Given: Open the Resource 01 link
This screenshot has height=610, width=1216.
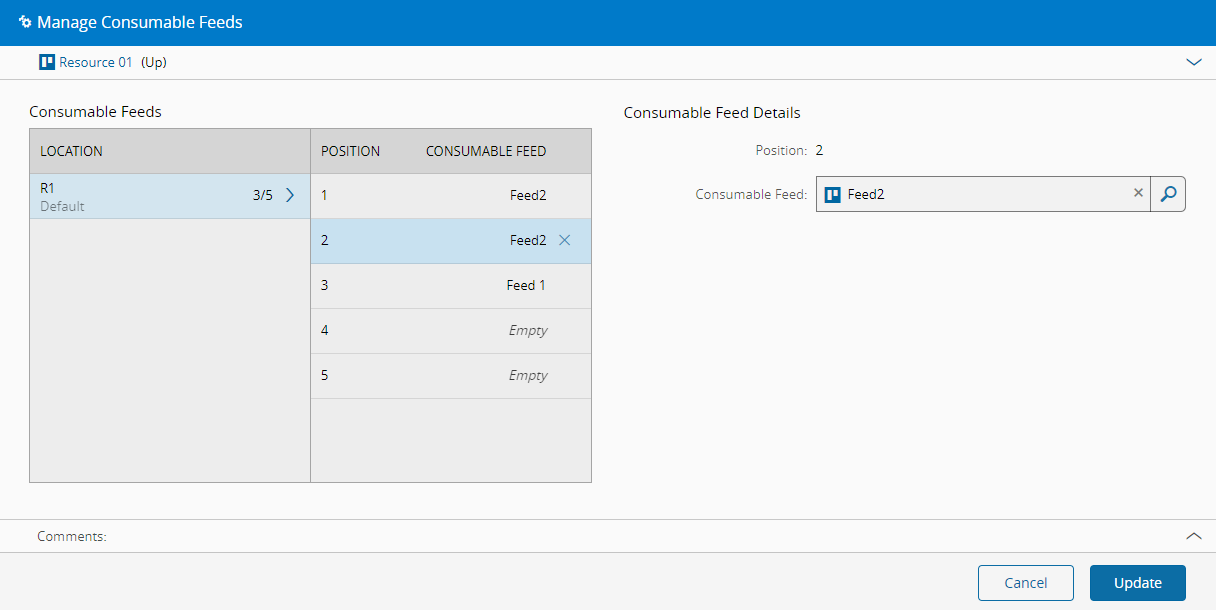Looking at the screenshot, I should coord(95,62).
